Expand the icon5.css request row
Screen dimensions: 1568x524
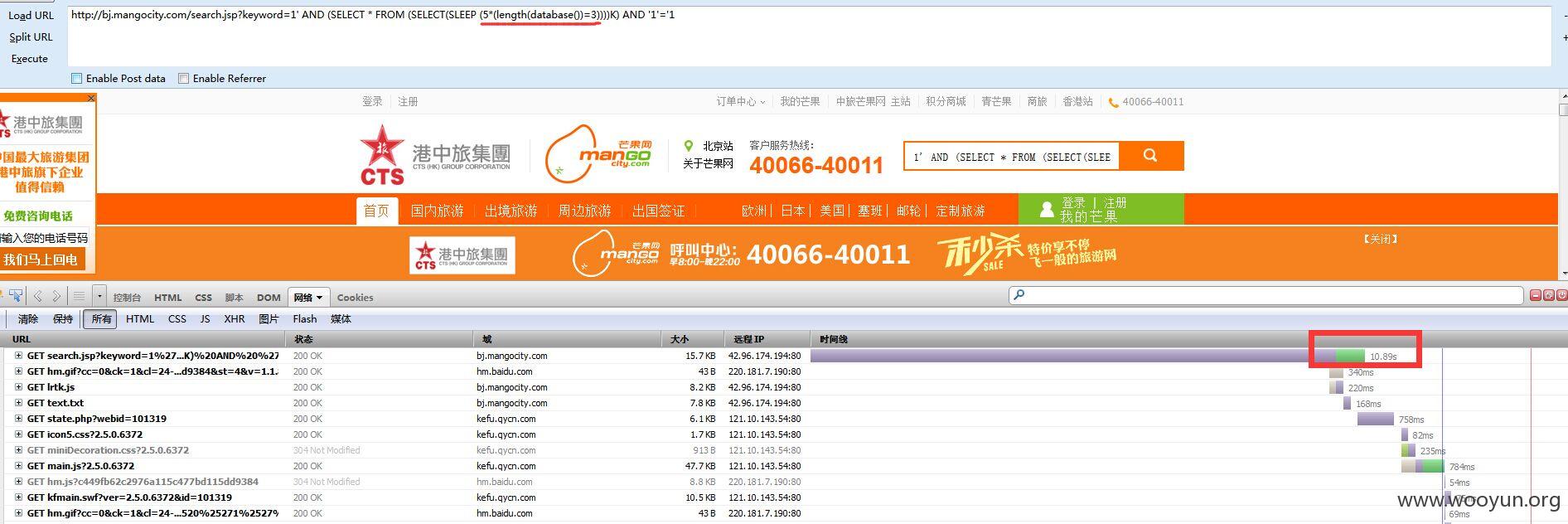[18, 434]
